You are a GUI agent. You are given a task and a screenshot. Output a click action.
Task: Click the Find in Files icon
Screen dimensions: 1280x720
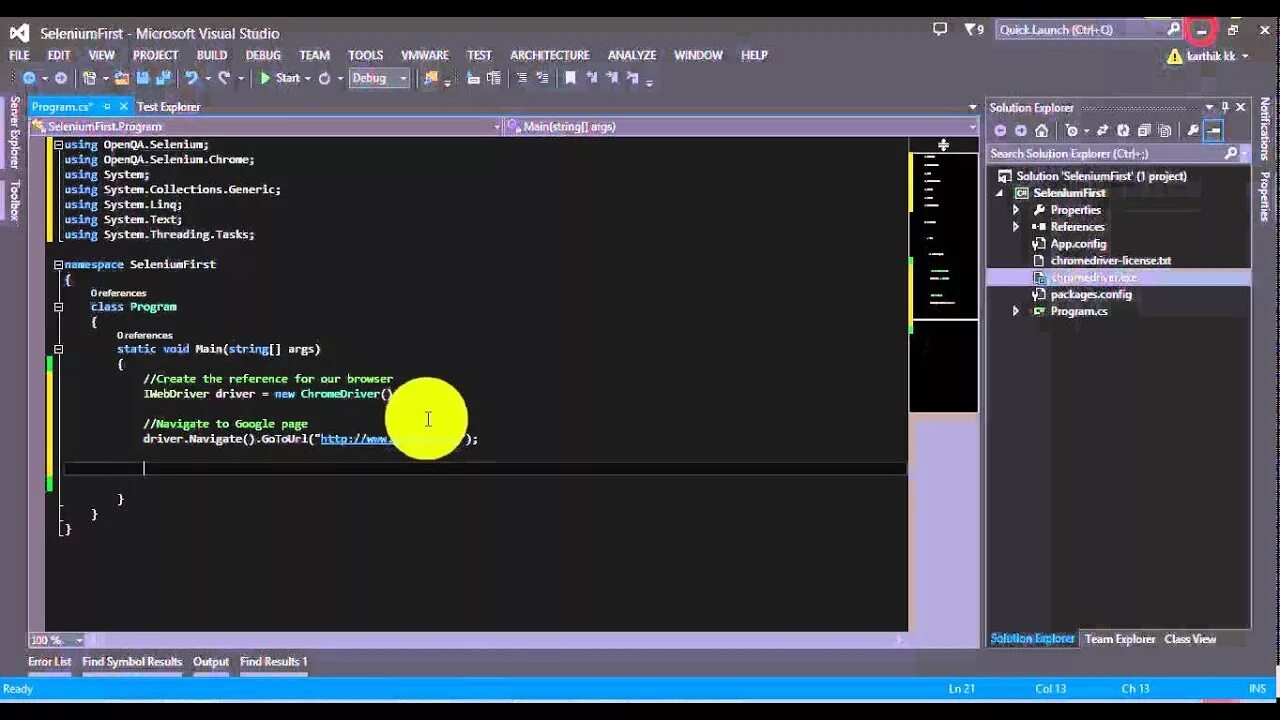pyautogui.click(x=431, y=78)
